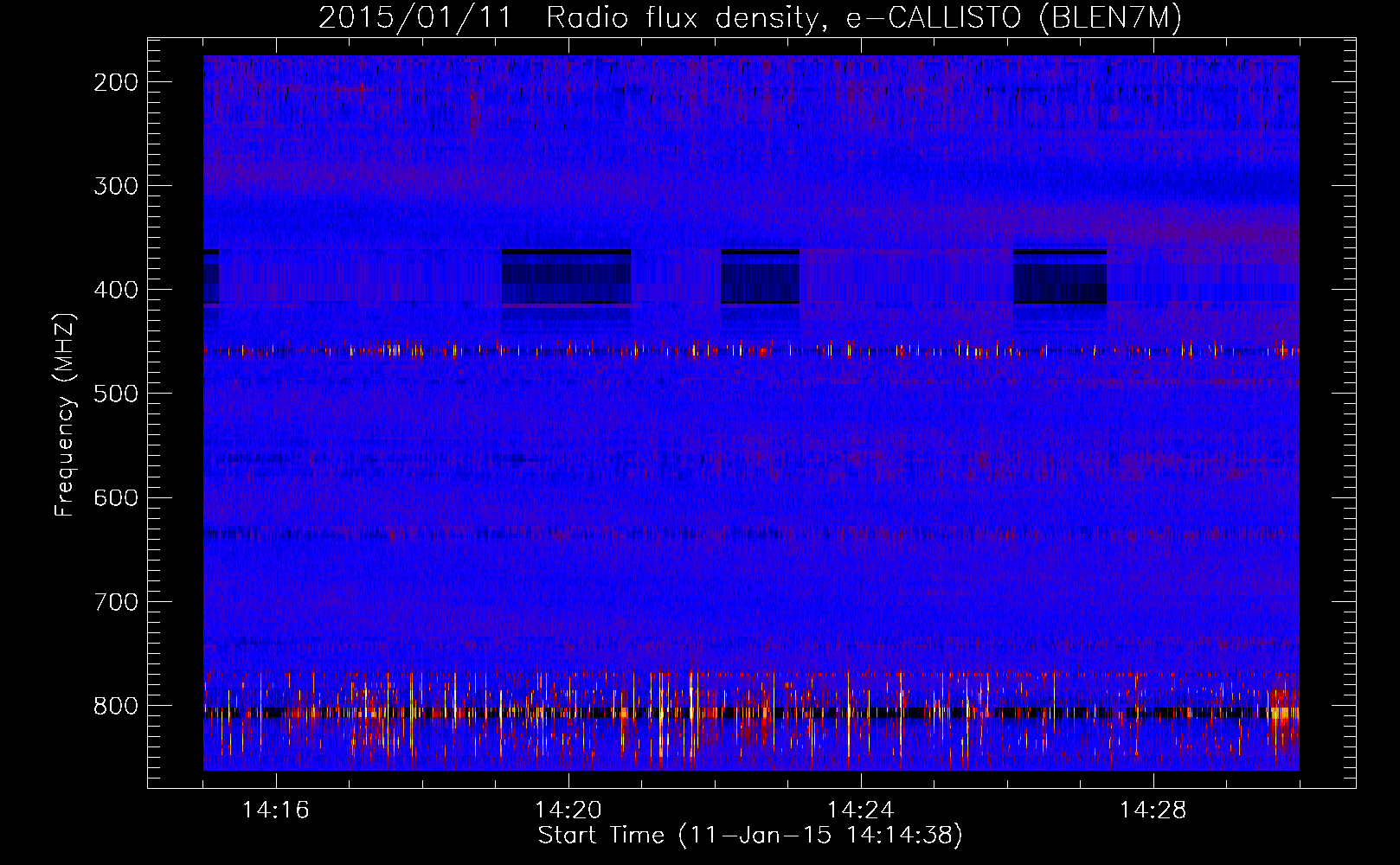
Task: Click the 14:28 time tick label
Action: point(1153,811)
